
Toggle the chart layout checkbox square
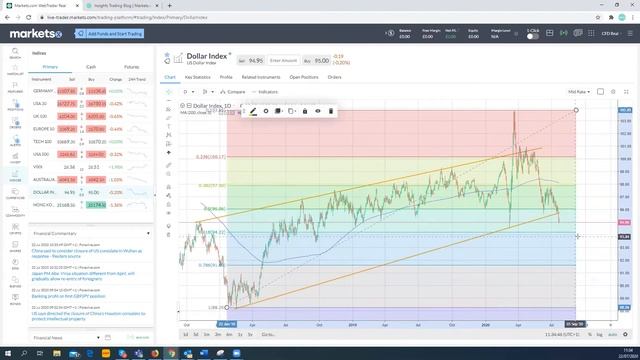click(x=600, y=92)
